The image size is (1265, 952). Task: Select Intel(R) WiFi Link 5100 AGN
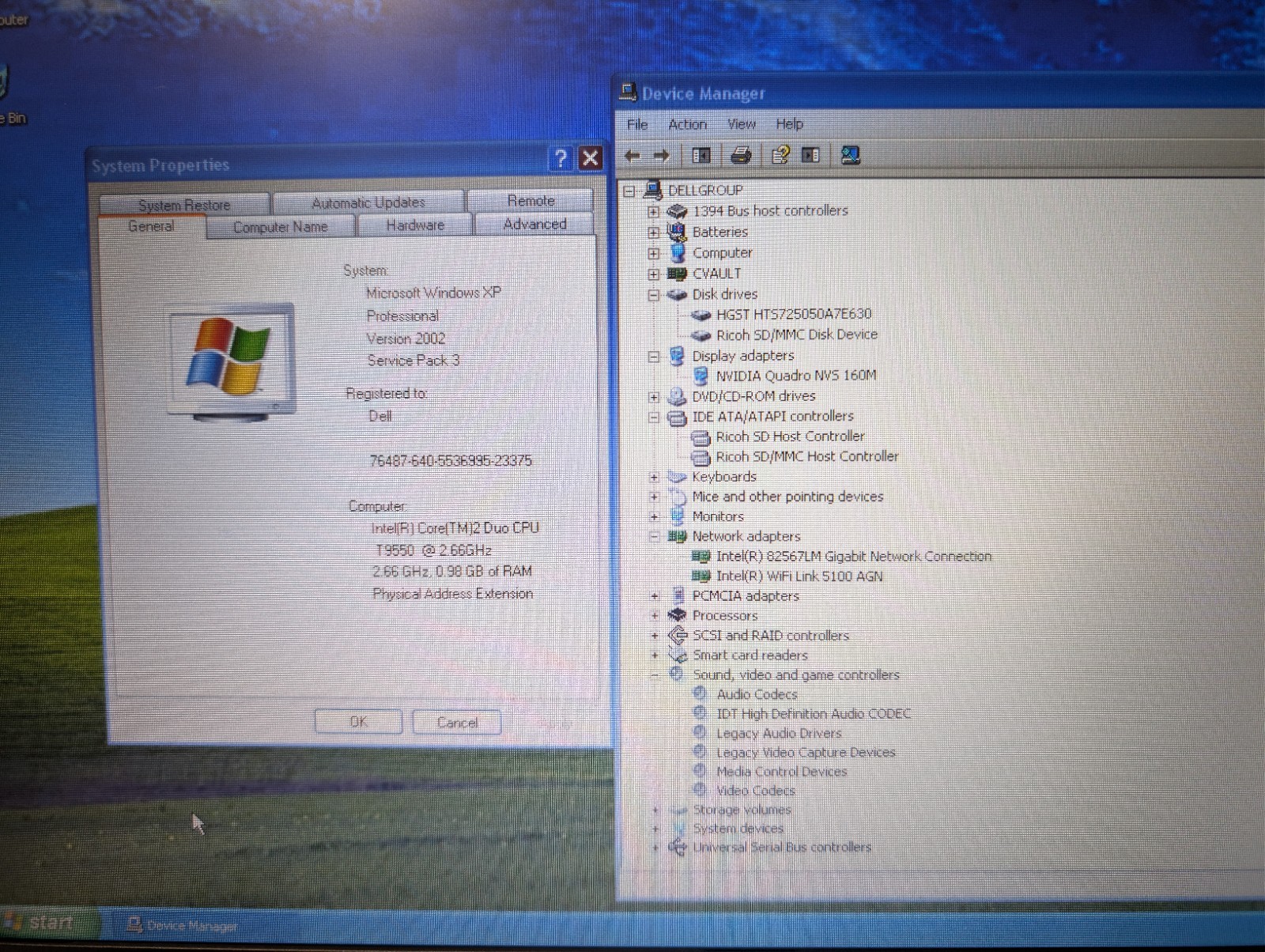coord(799,576)
